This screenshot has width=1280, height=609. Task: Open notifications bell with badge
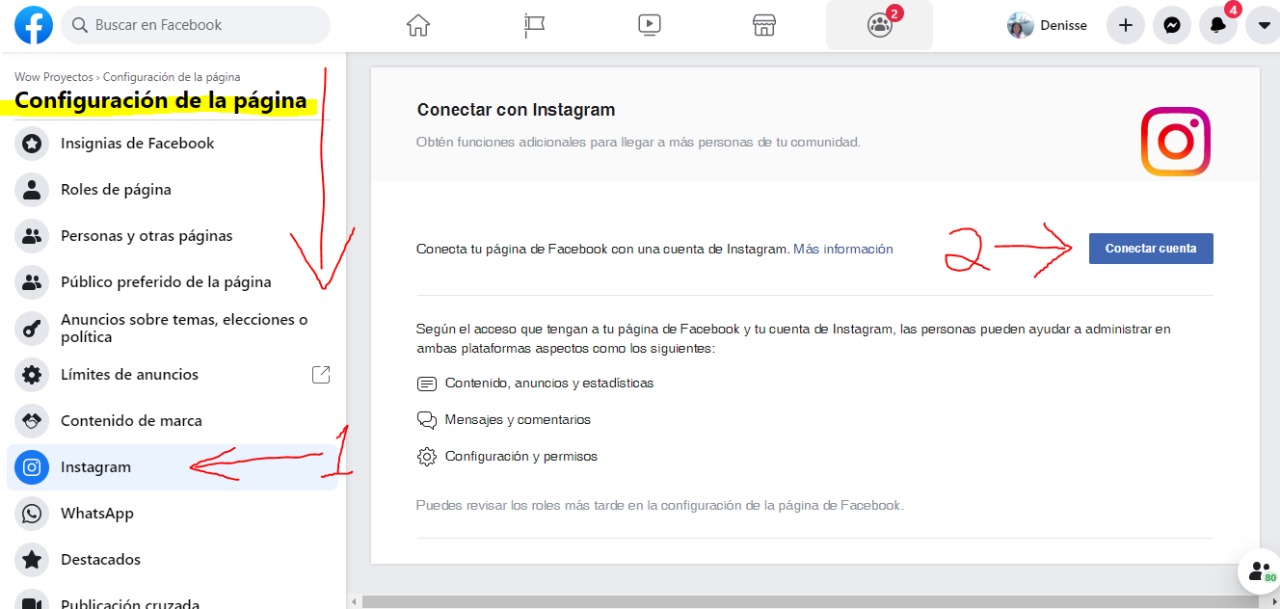(x=1217, y=25)
